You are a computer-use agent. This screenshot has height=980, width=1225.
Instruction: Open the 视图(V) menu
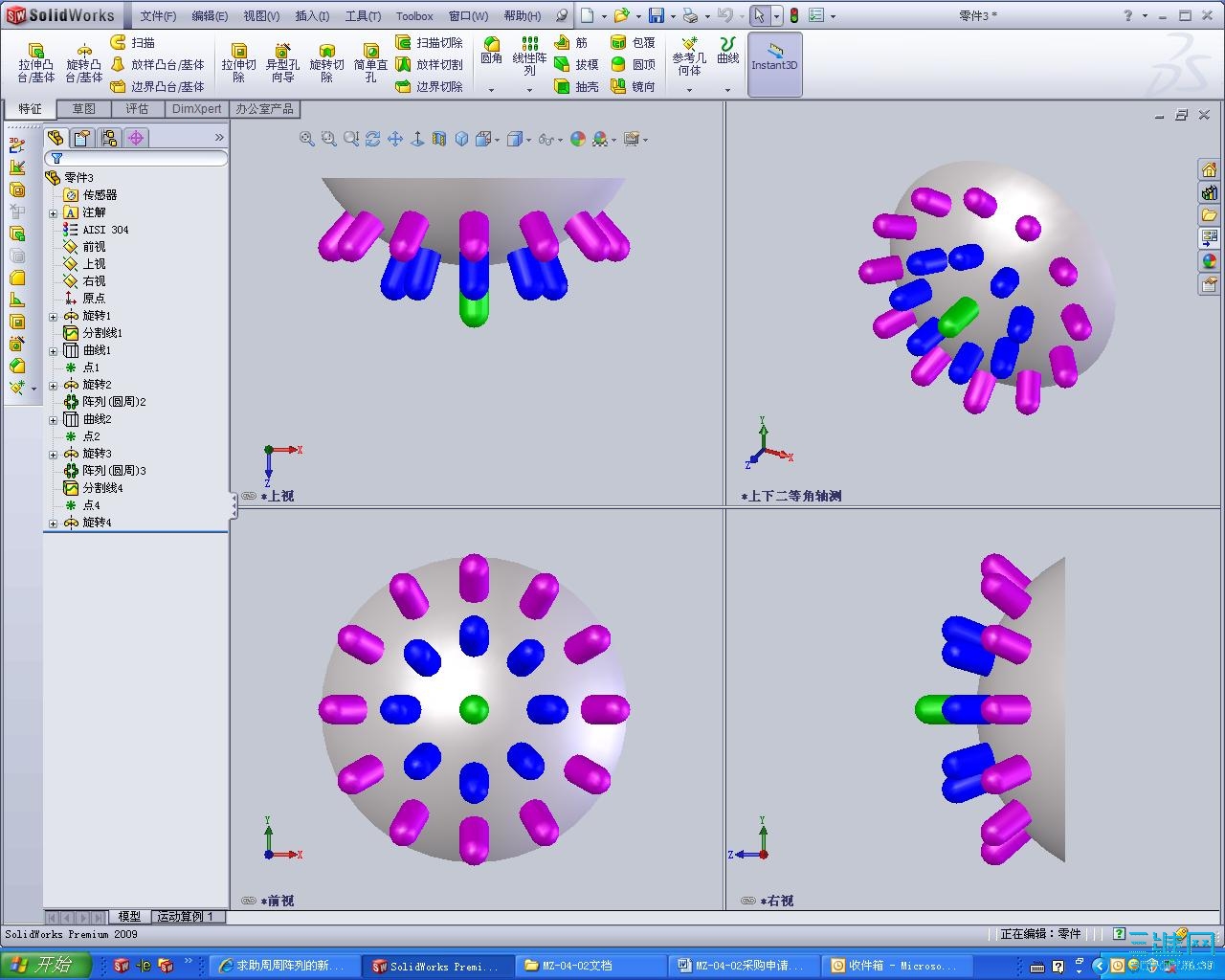[x=261, y=15]
